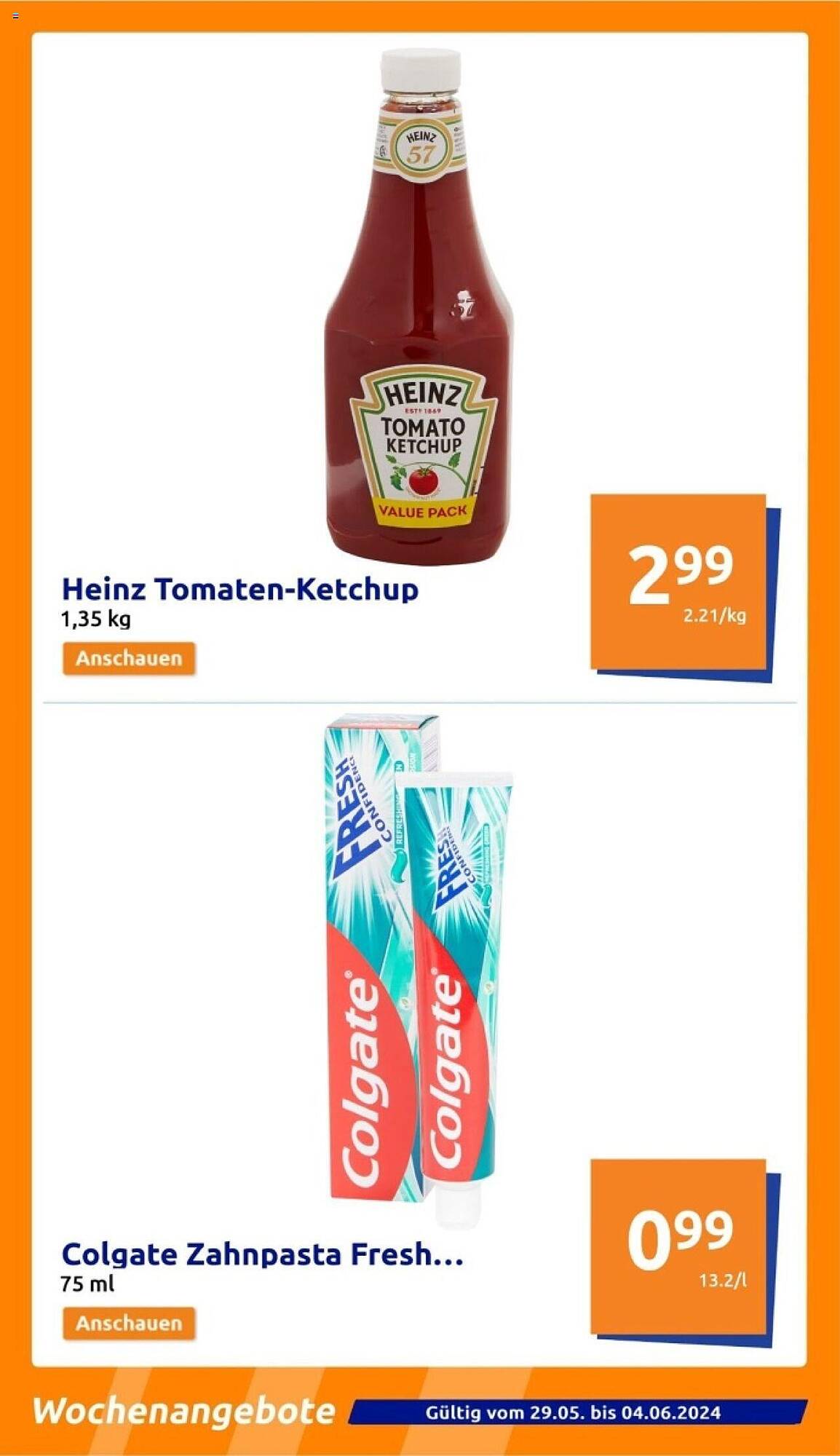This screenshot has height=1456, width=840.
Task: Click Anschauen button under Colgate Zahnpasta
Action: 129,1323
